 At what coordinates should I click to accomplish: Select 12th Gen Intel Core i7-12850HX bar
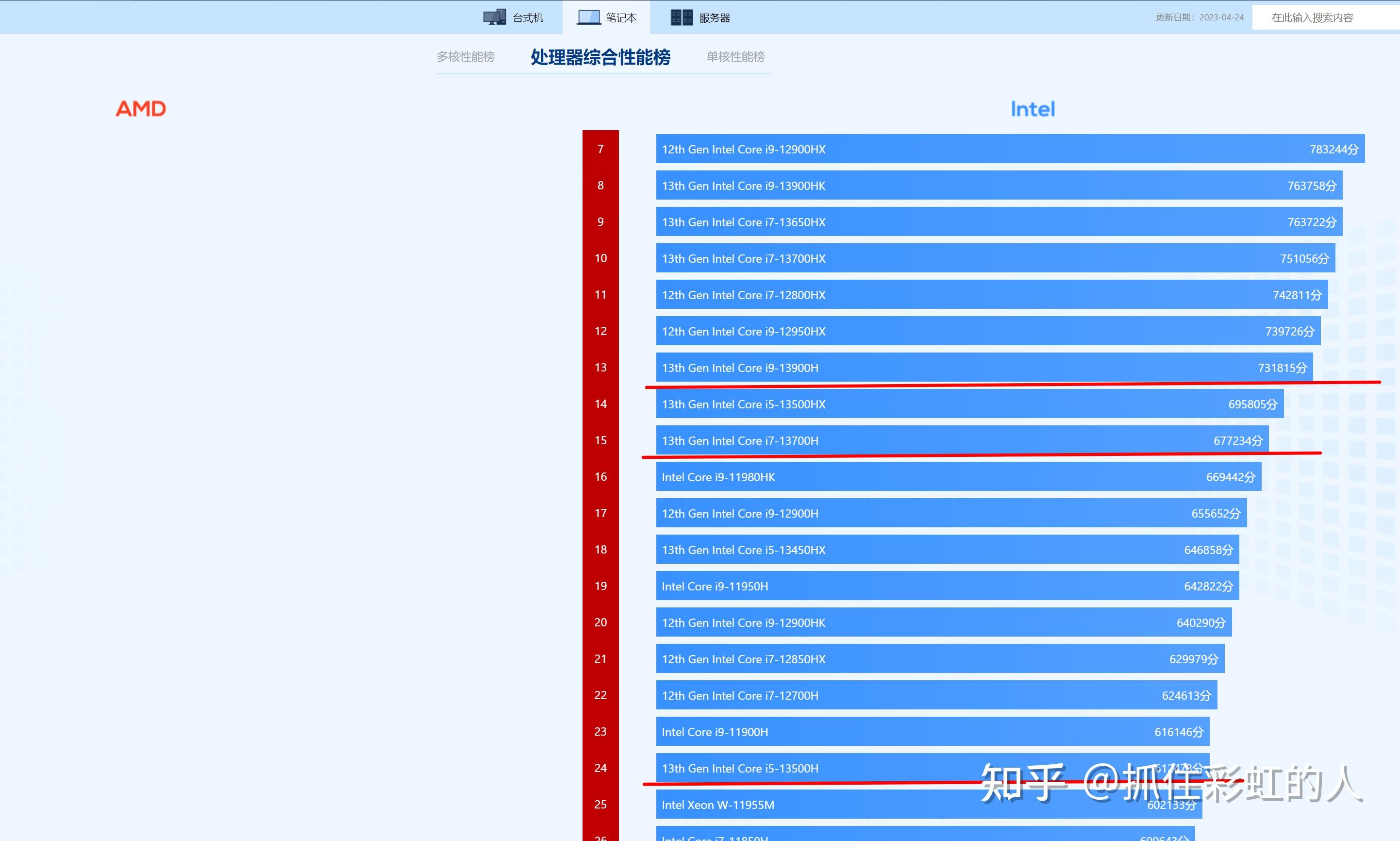(940, 658)
